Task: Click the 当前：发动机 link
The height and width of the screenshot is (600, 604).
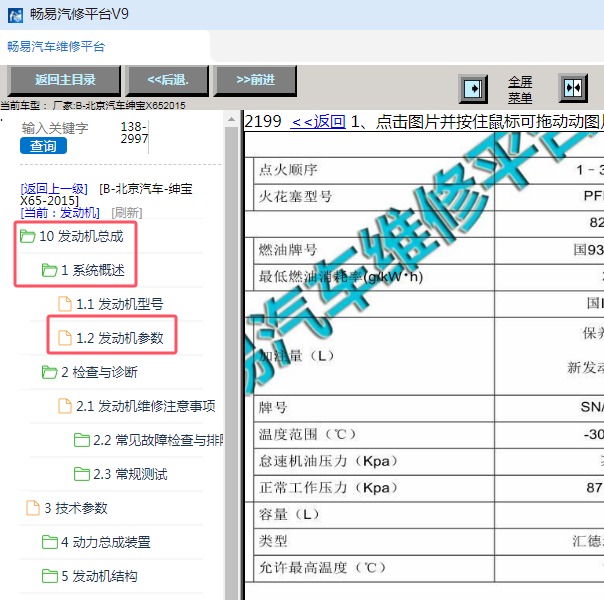Action: [60, 213]
